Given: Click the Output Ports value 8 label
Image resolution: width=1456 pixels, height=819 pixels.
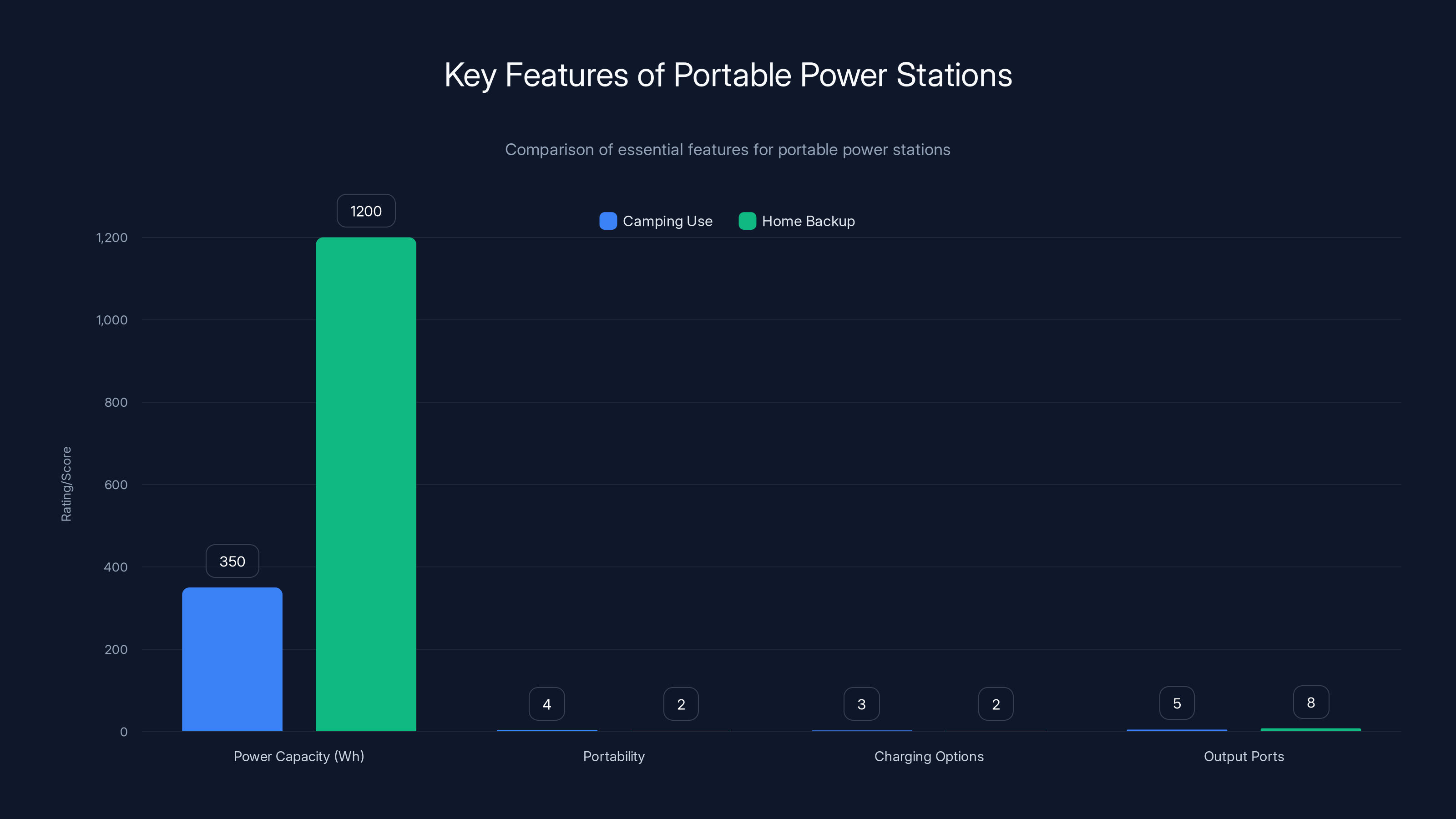Looking at the screenshot, I should pyautogui.click(x=1311, y=702).
